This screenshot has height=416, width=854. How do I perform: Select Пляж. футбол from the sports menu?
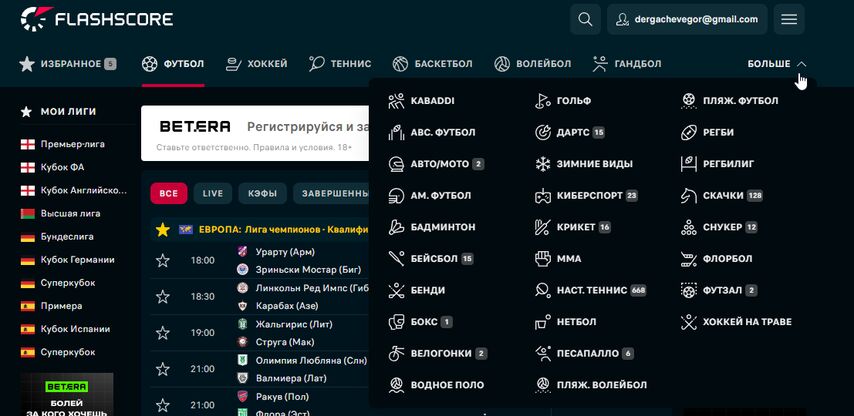pos(740,101)
